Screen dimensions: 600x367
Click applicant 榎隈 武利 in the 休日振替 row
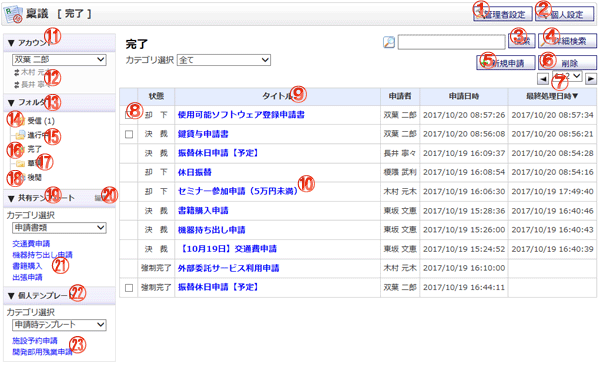pos(400,172)
